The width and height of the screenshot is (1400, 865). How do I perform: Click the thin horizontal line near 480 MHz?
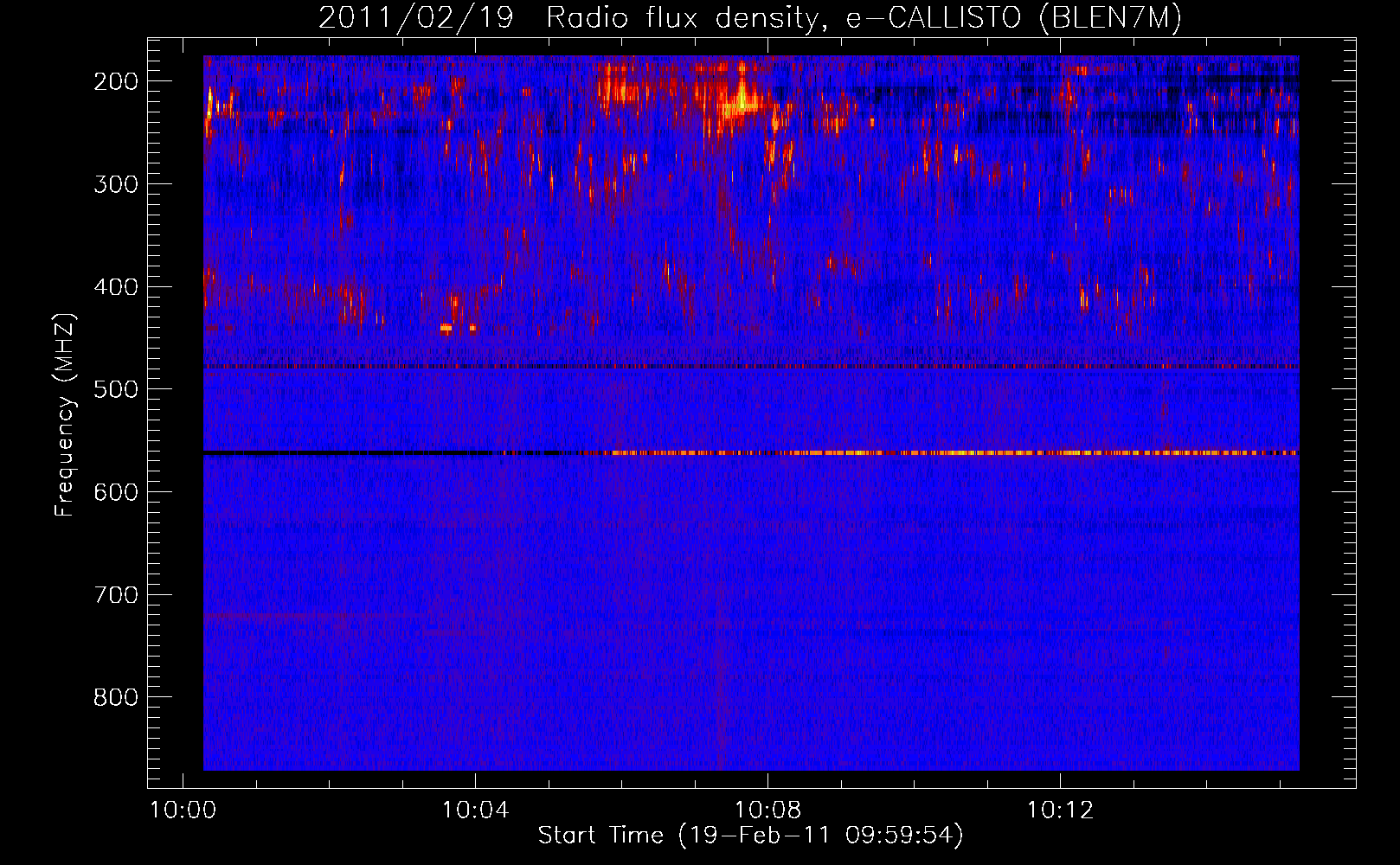pos(751,367)
